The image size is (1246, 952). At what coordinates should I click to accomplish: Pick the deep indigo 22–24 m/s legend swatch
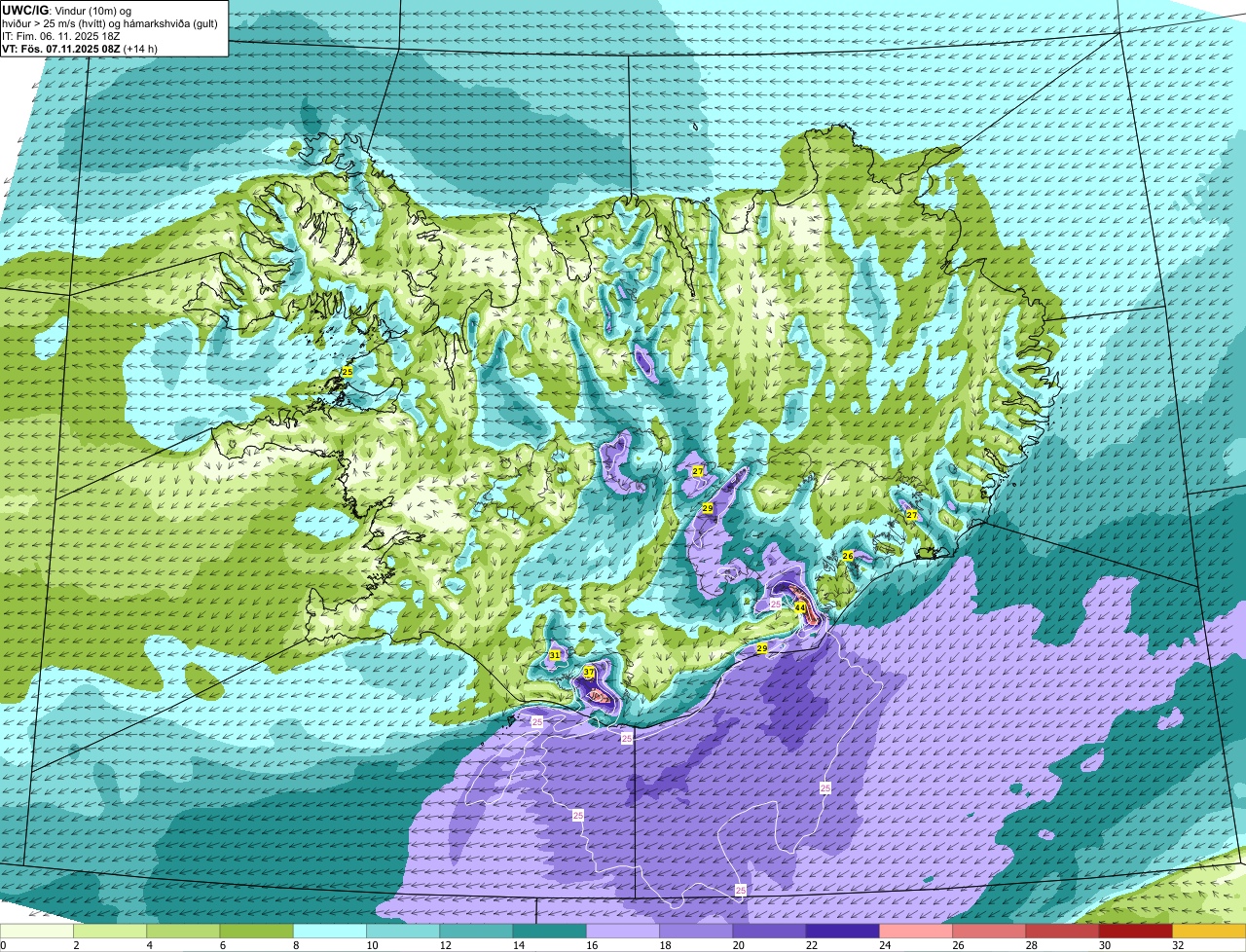(x=843, y=932)
